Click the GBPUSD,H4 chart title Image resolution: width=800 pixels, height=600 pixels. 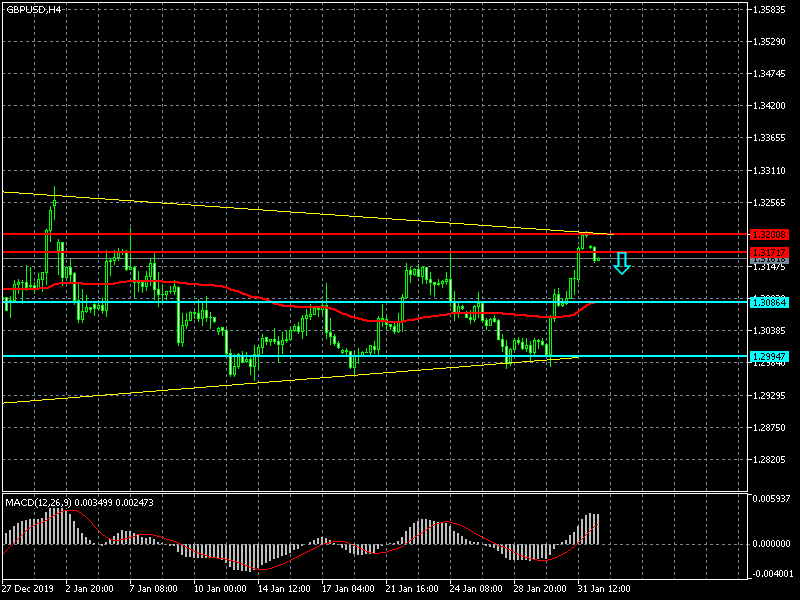[x=32, y=9]
